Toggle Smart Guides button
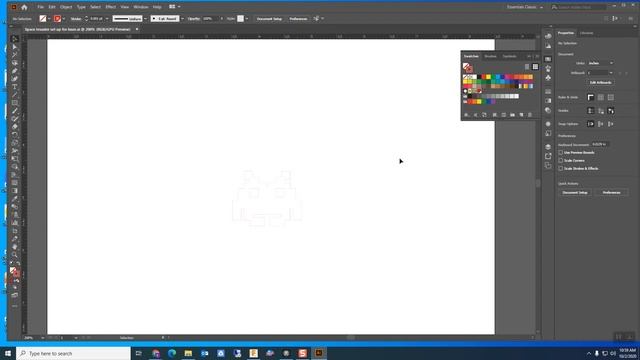Screen dimensions: 640x360 point(611,111)
